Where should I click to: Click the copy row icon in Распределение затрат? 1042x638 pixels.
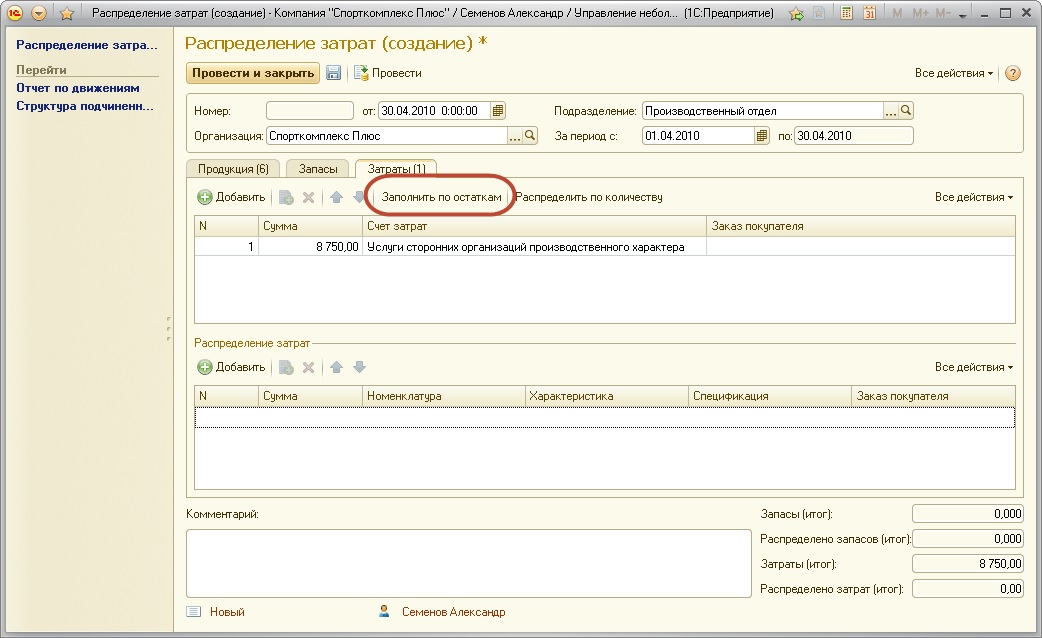coord(286,367)
